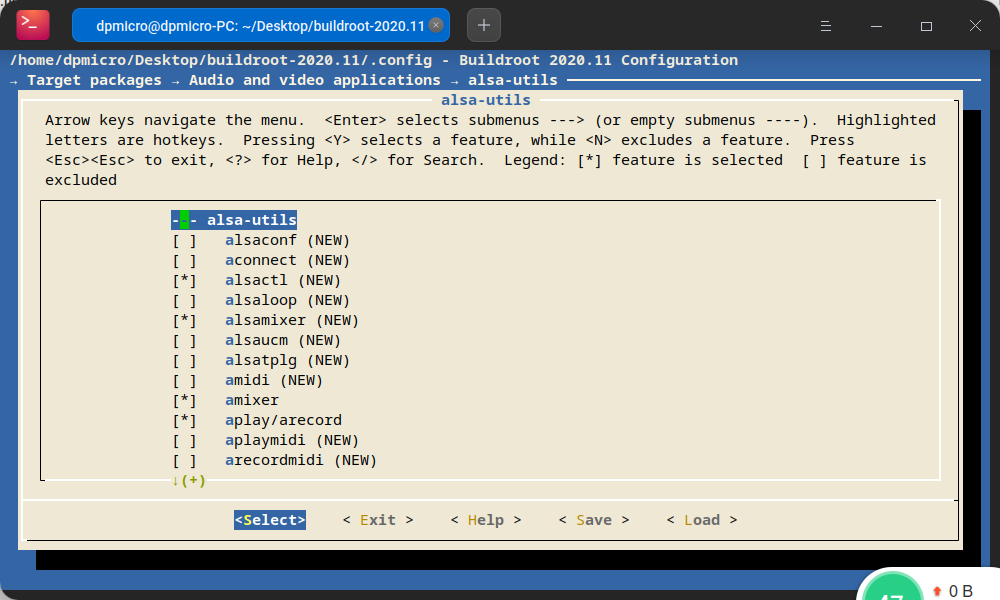Click the down-arrow (+) more items indicator
Screen dimensions: 1000x600
click(189, 481)
